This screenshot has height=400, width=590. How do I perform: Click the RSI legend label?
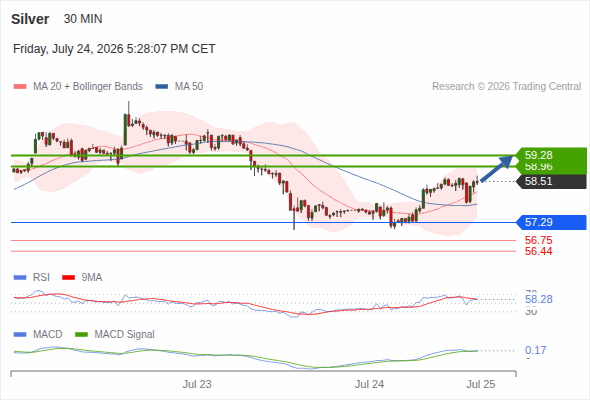(41, 277)
